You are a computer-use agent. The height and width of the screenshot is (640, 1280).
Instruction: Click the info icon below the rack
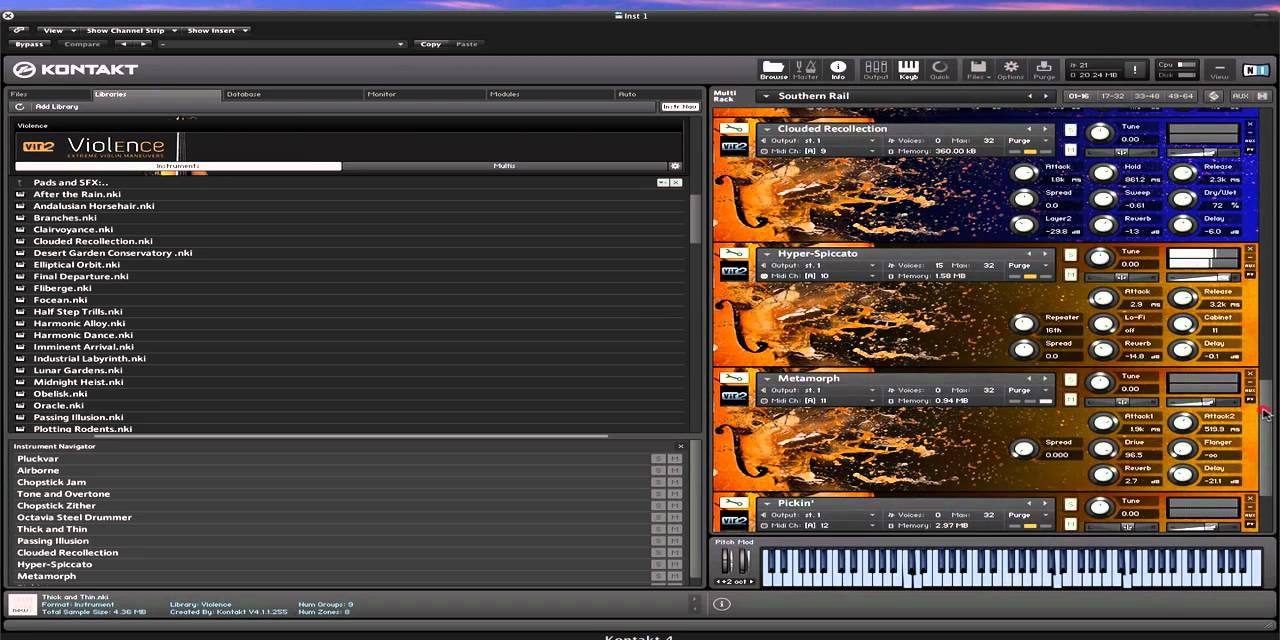(x=721, y=603)
